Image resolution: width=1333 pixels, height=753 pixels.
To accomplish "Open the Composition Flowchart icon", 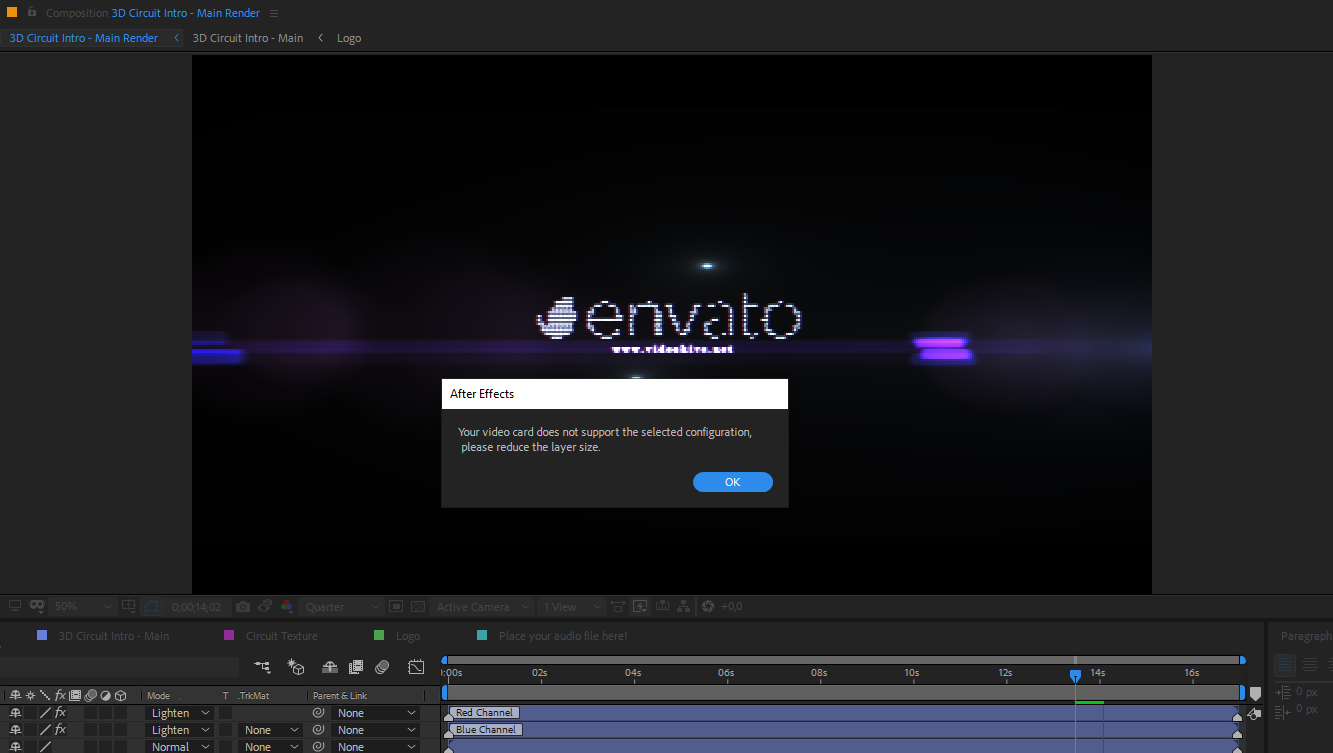I will (x=684, y=606).
